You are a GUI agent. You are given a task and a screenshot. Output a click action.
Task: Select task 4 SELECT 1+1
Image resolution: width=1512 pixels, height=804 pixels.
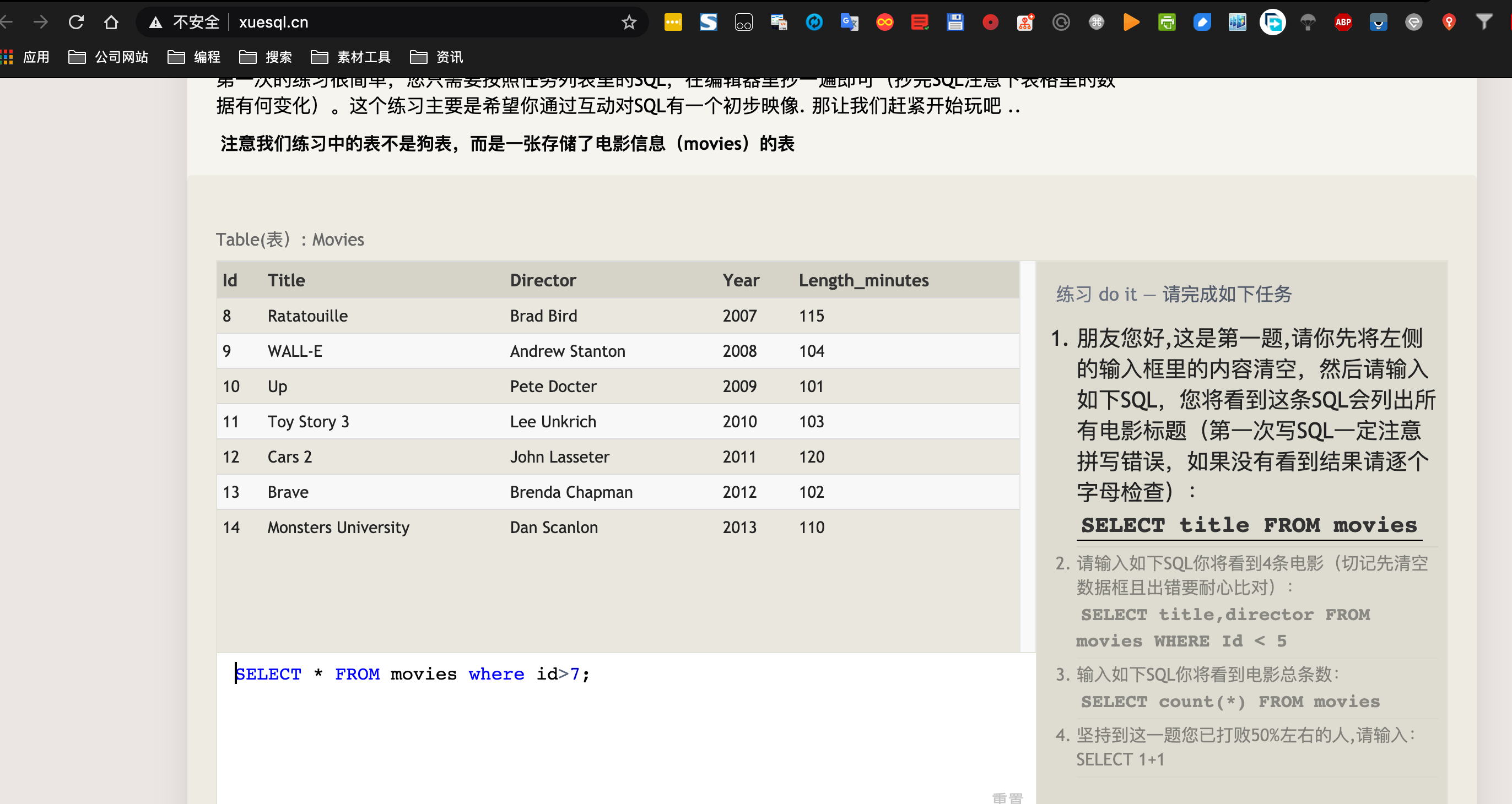pyautogui.click(x=1119, y=759)
